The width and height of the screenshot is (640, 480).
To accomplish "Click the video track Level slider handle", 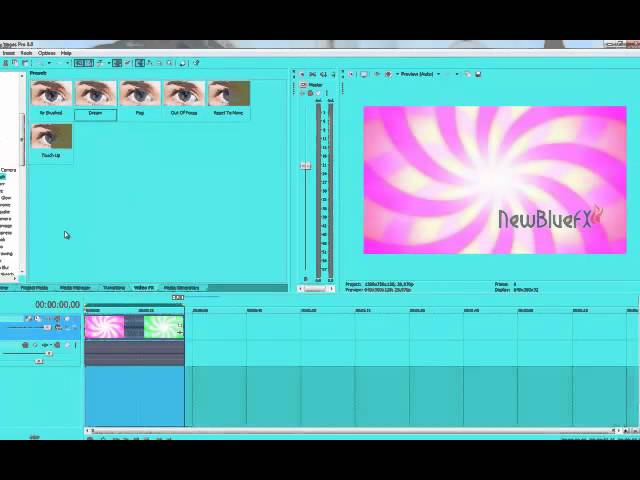I will pyautogui.click(x=47, y=327).
